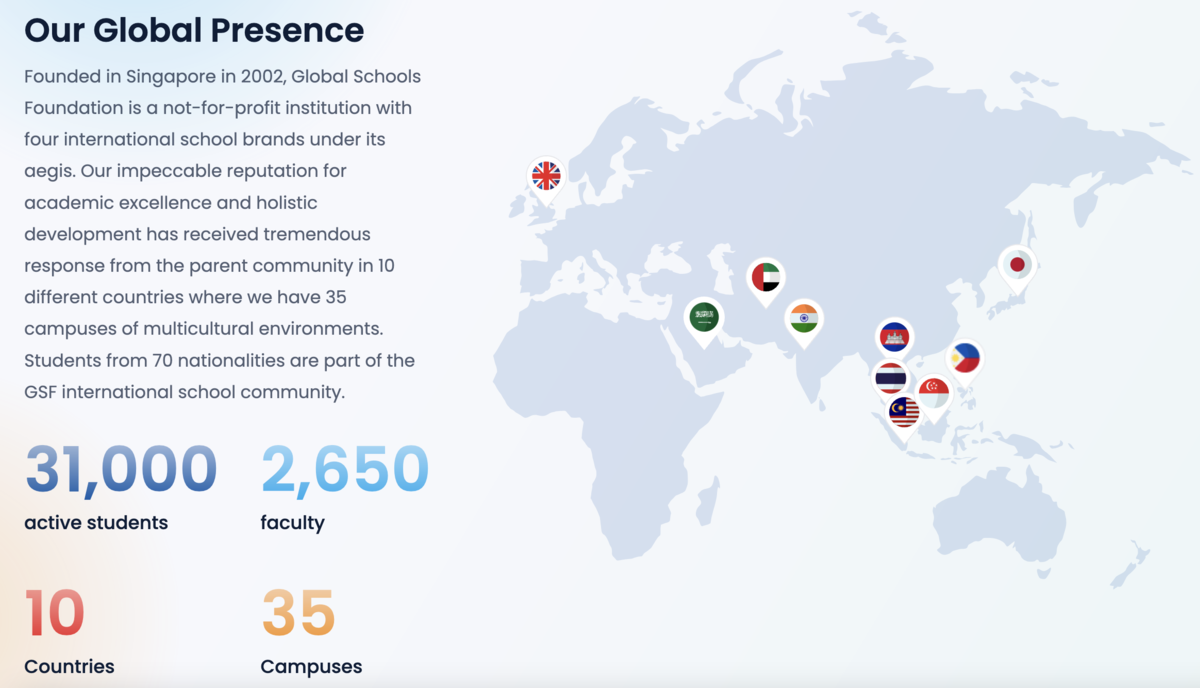Click the "31,000" students figure

coord(121,469)
